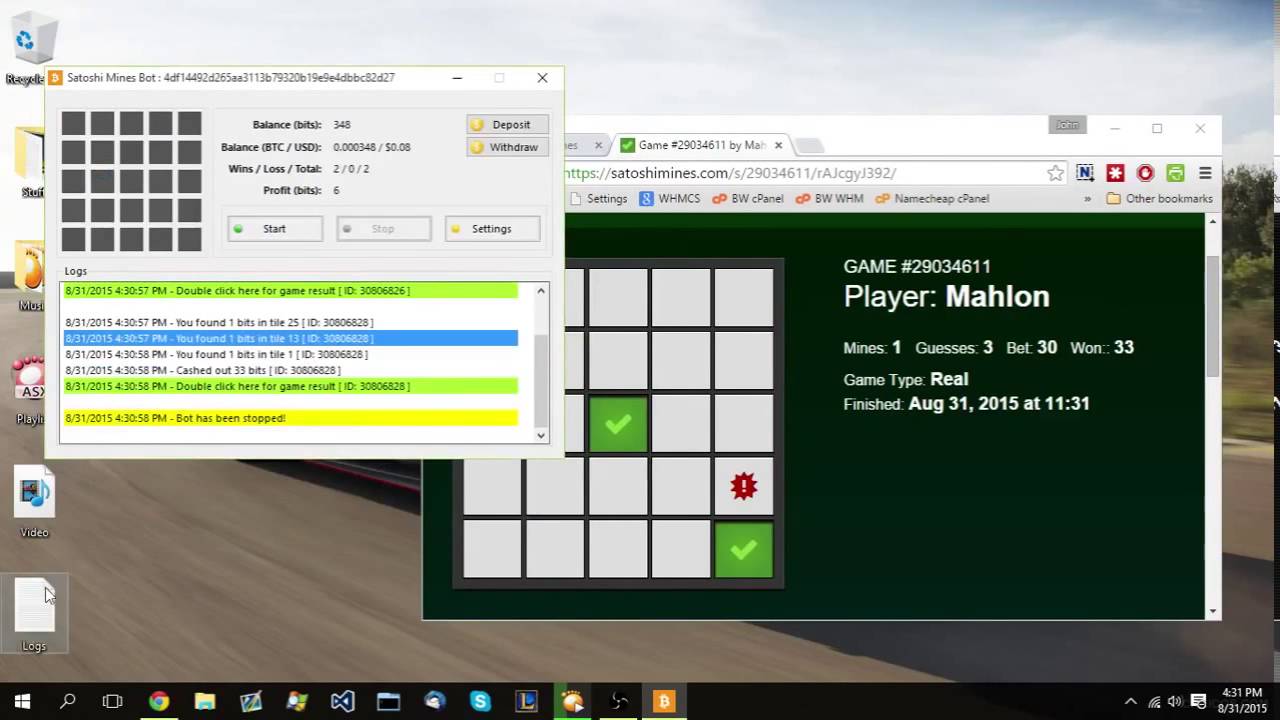1280x720 pixels.
Task: Open Task View from the taskbar
Action: tap(112, 702)
